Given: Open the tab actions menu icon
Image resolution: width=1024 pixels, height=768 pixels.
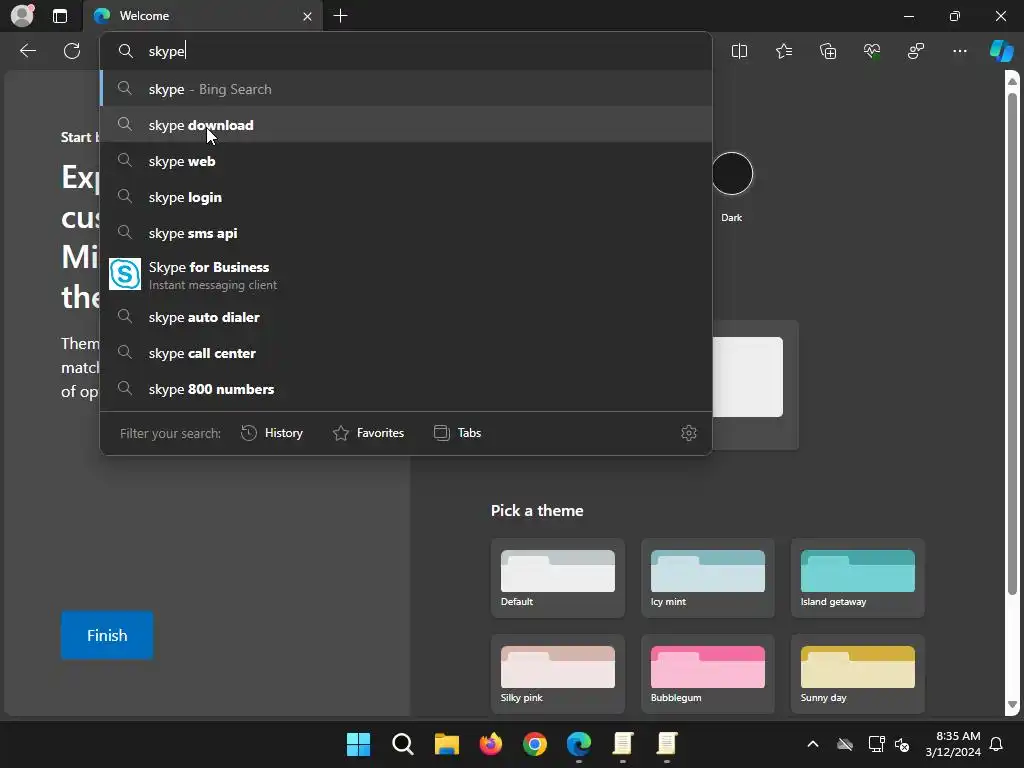Looking at the screenshot, I should coord(60,16).
